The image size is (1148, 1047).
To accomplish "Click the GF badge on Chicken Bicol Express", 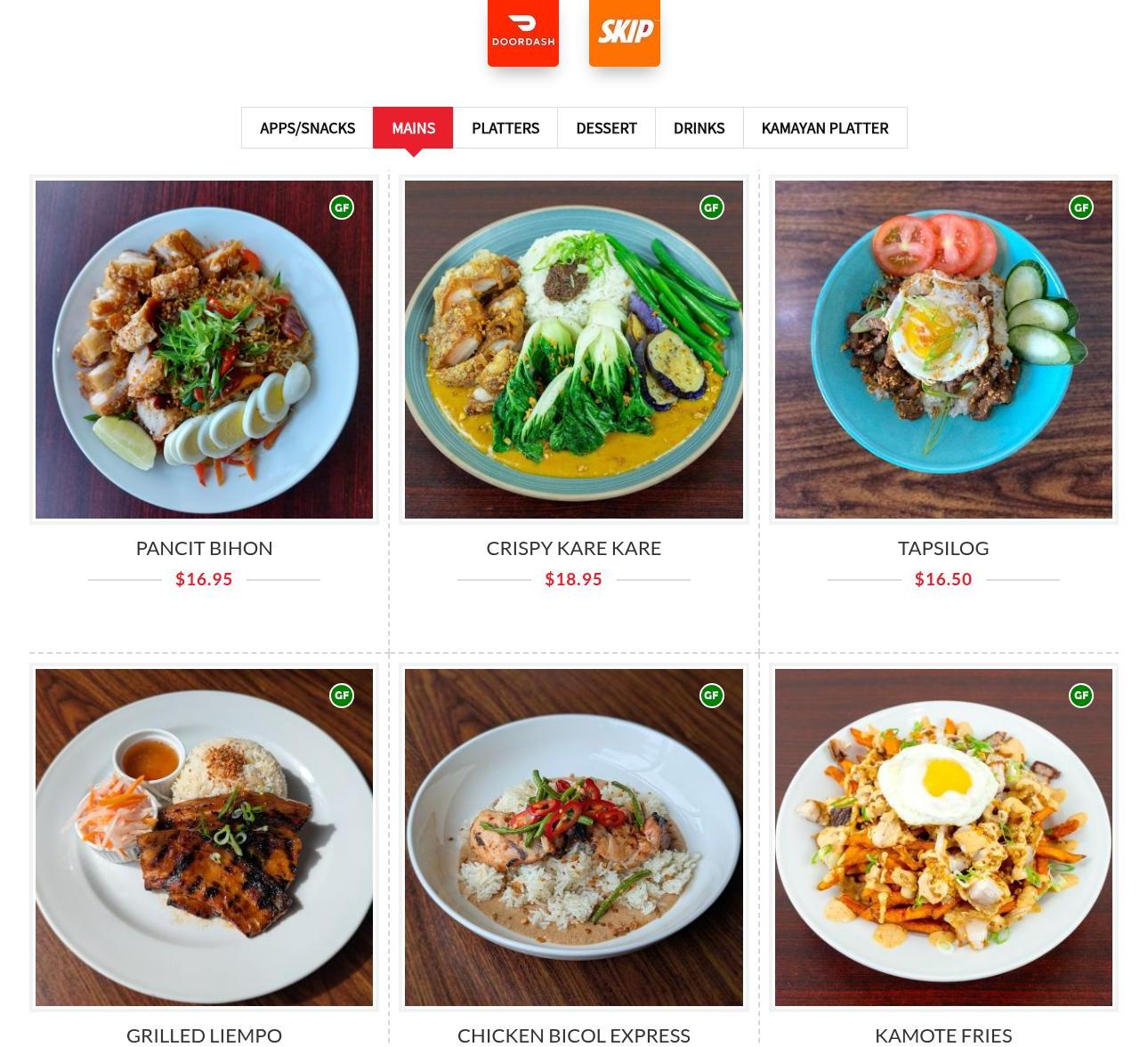I will (711, 696).
